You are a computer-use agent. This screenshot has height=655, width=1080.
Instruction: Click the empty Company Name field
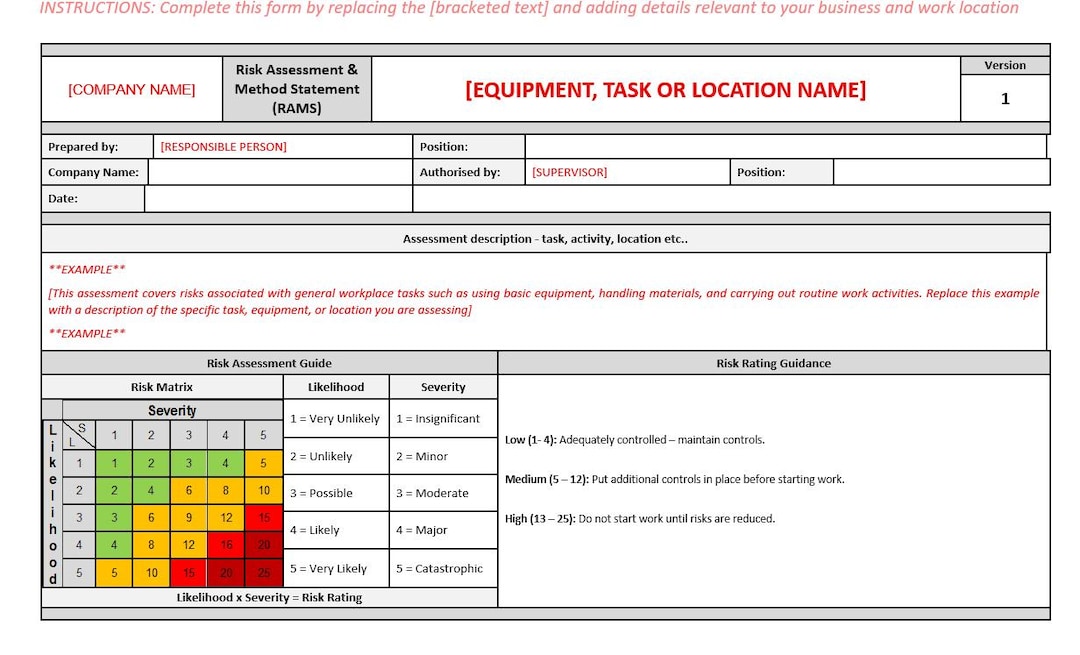tap(280, 172)
